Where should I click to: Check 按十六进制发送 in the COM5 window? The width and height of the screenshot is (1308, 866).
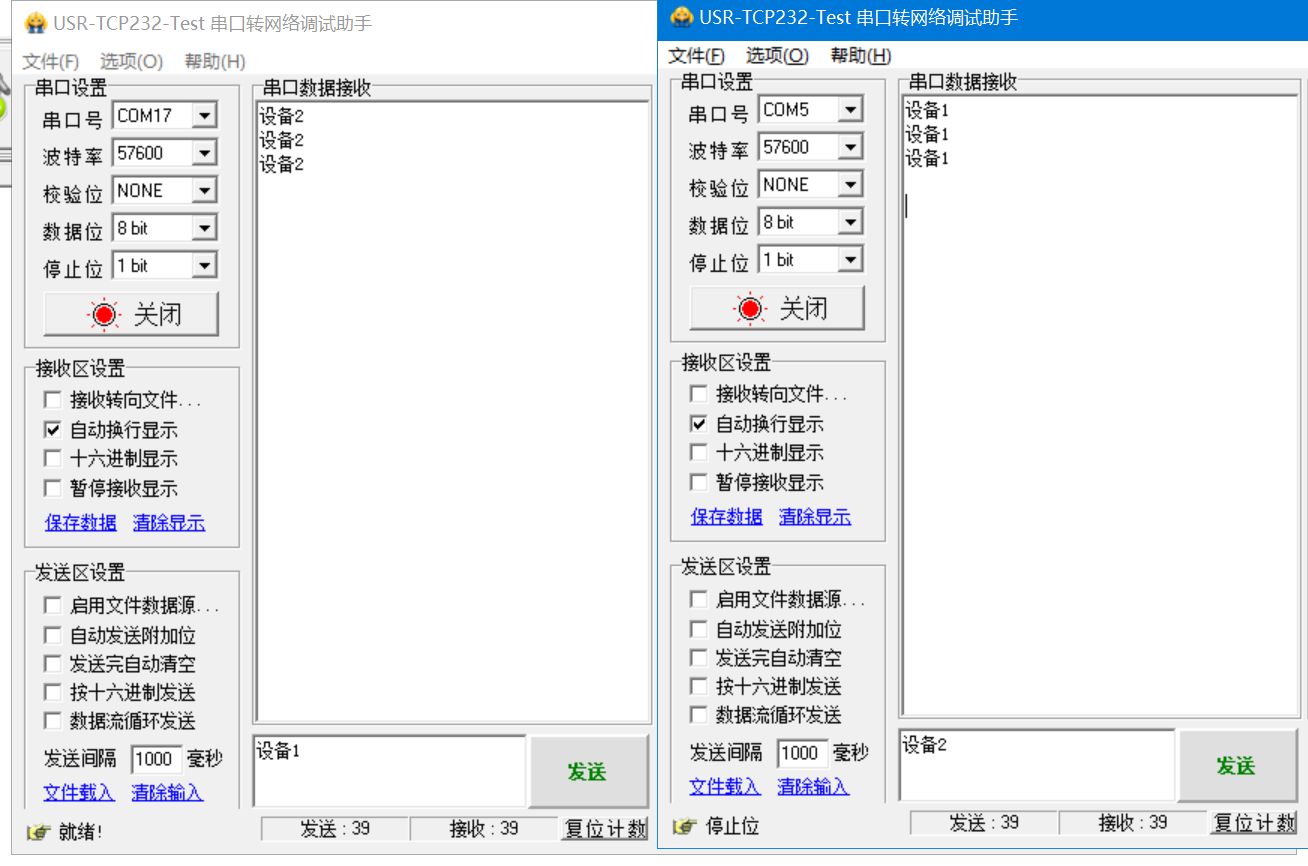tap(699, 686)
